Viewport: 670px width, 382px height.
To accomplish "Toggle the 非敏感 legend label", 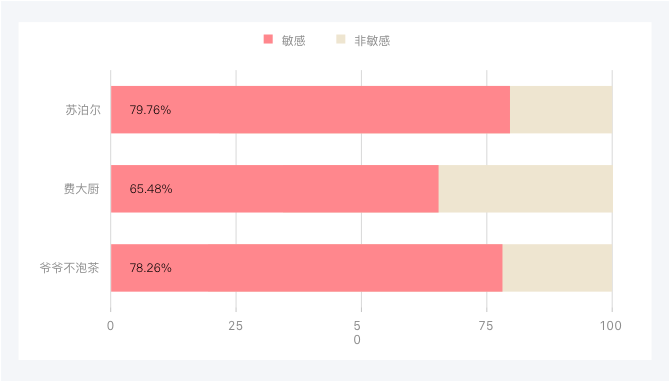I will 372,41.
